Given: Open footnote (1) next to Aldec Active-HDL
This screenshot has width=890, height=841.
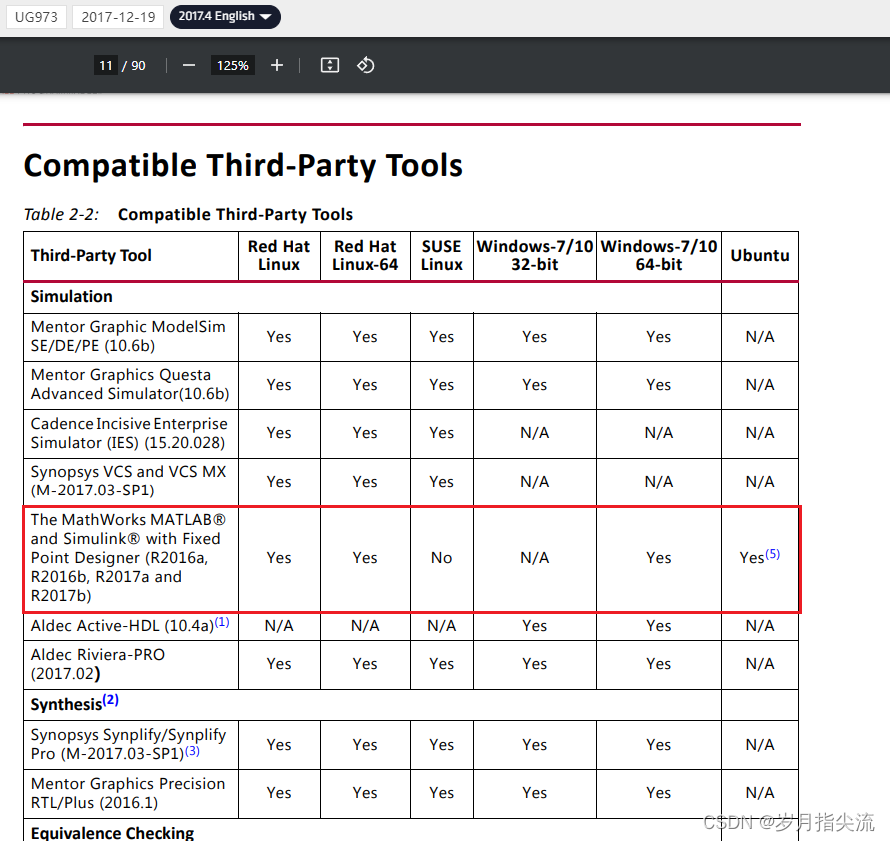Looking at the screenshot, I should (222, 622).
